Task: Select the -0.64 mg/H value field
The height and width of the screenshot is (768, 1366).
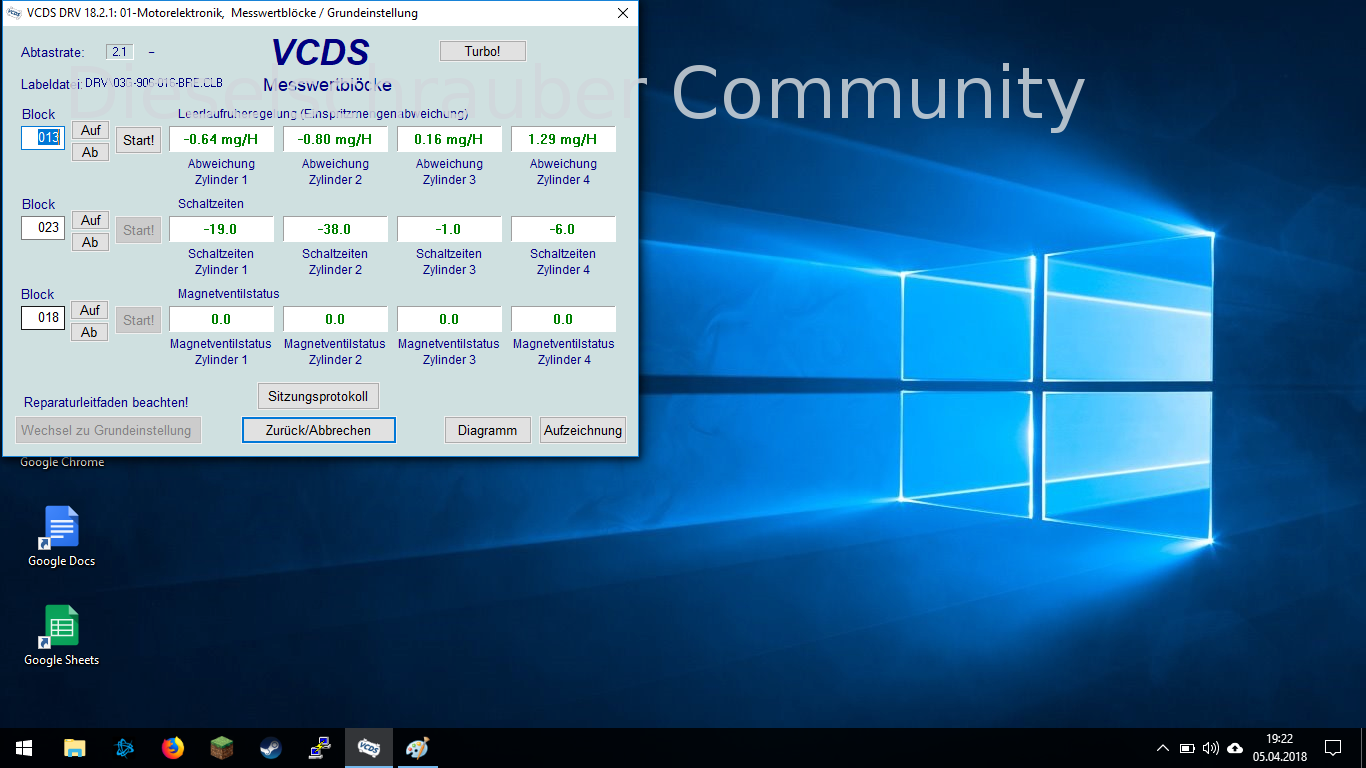Action: click(x=221, y=139)
